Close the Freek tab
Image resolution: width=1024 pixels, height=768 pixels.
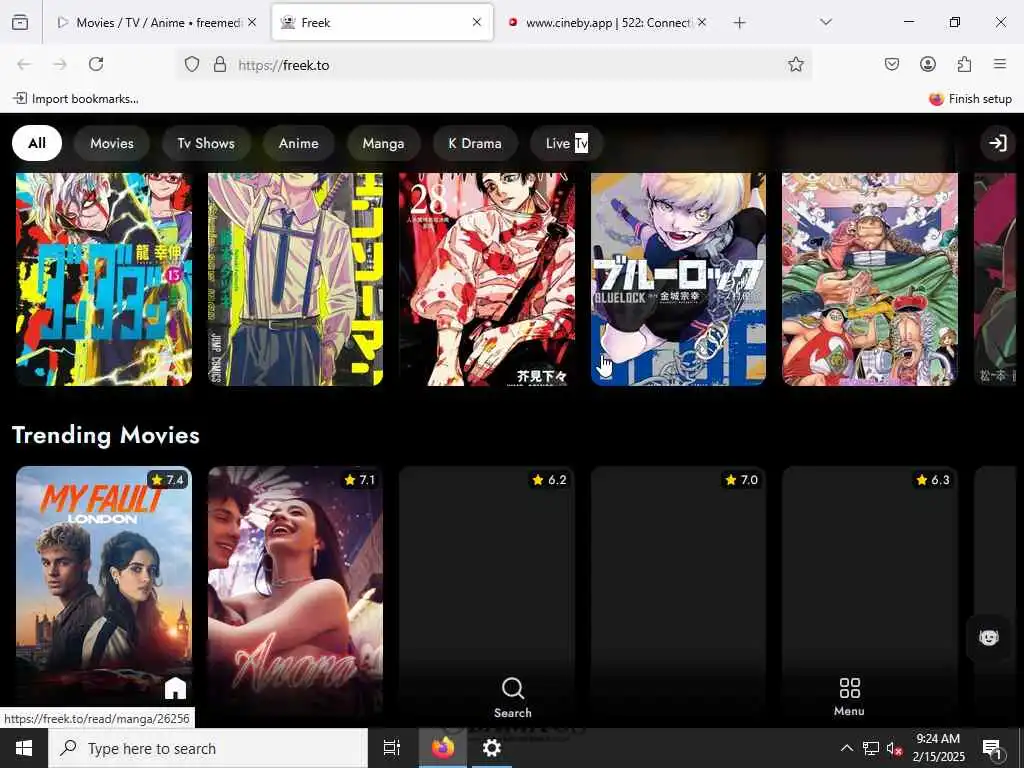[x=477, y=22]
